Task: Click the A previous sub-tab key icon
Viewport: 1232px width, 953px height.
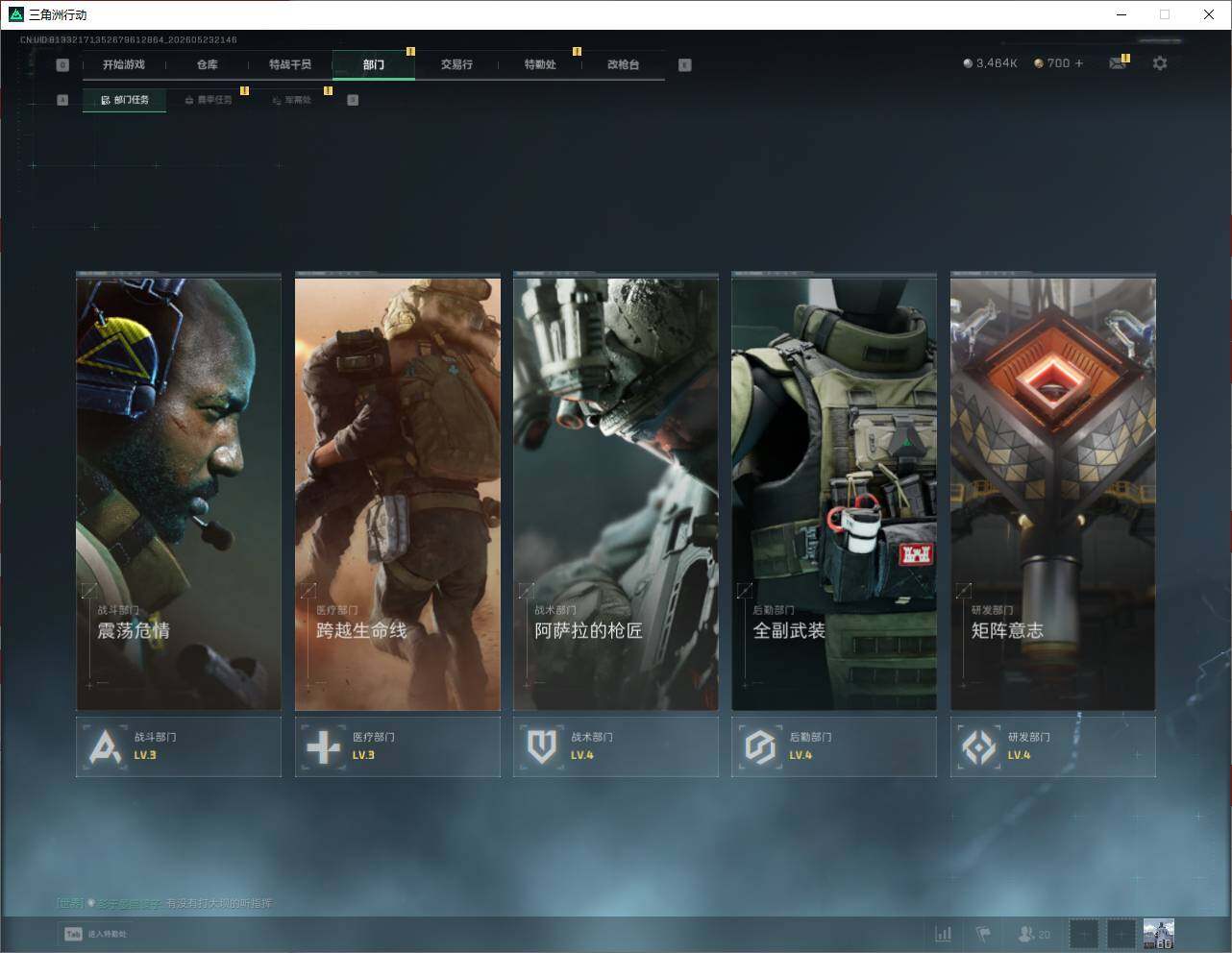Action: 62,100
